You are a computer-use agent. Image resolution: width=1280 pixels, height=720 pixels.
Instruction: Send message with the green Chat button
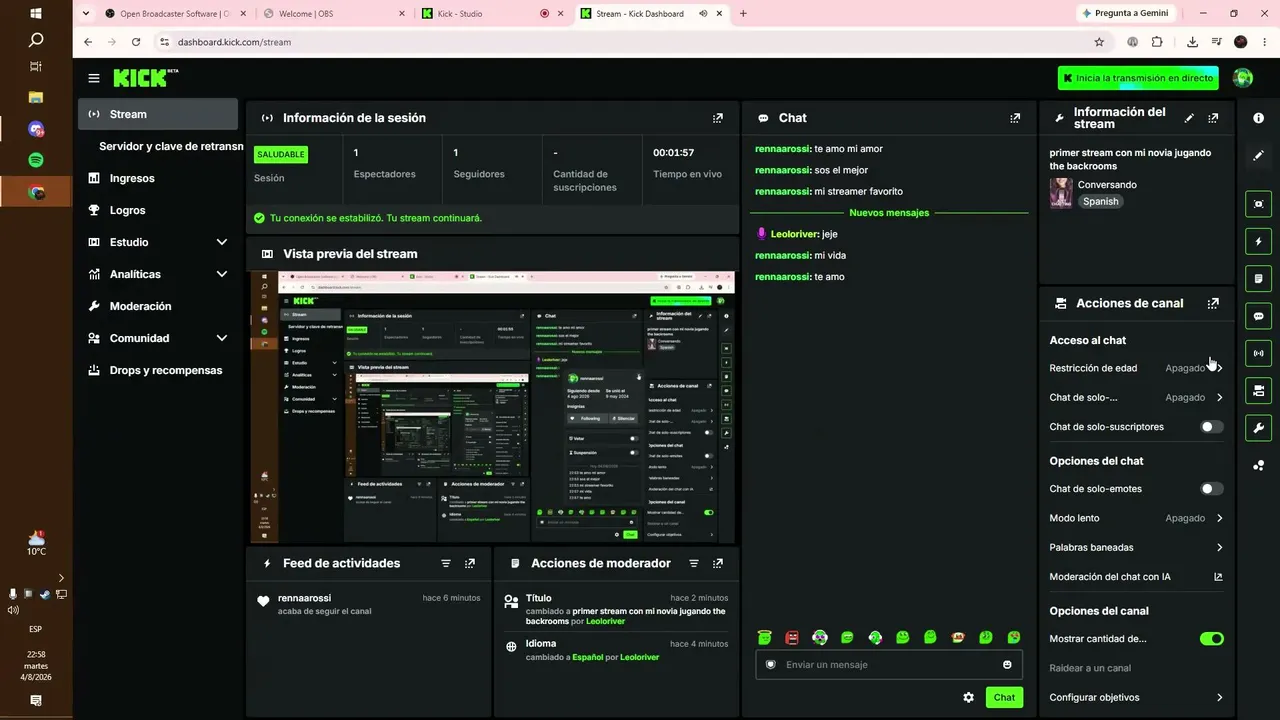[1004, 697]
